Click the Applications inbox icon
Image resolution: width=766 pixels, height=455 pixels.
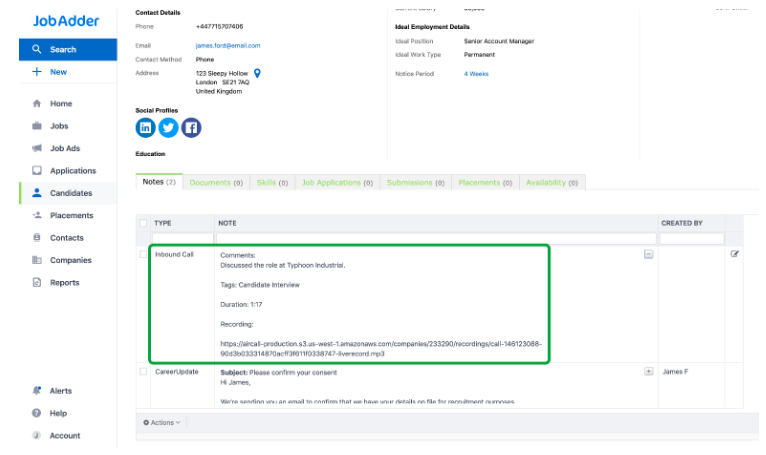[x=37, y=171]
